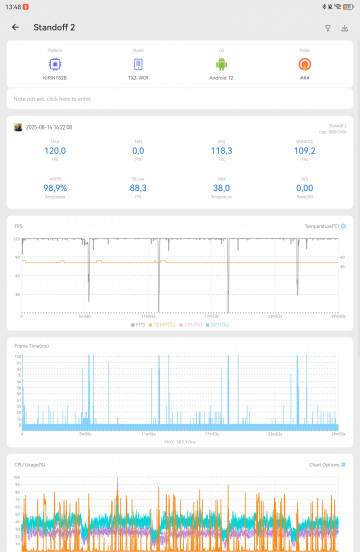
Task: Tap the MAX frame time label below chart
Action: pos(180,442)
